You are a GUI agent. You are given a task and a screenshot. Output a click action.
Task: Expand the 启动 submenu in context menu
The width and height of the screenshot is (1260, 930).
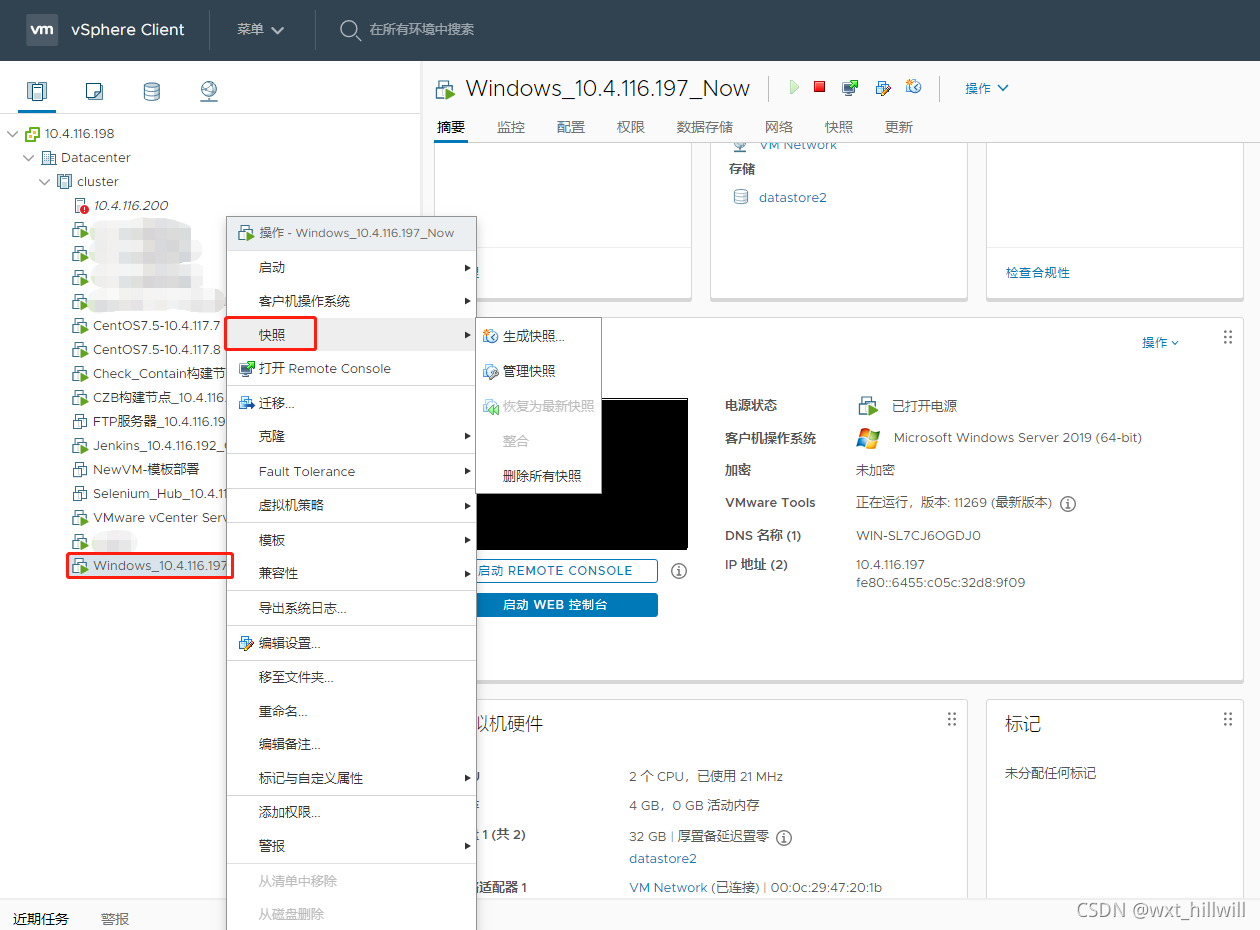[352, 267]
